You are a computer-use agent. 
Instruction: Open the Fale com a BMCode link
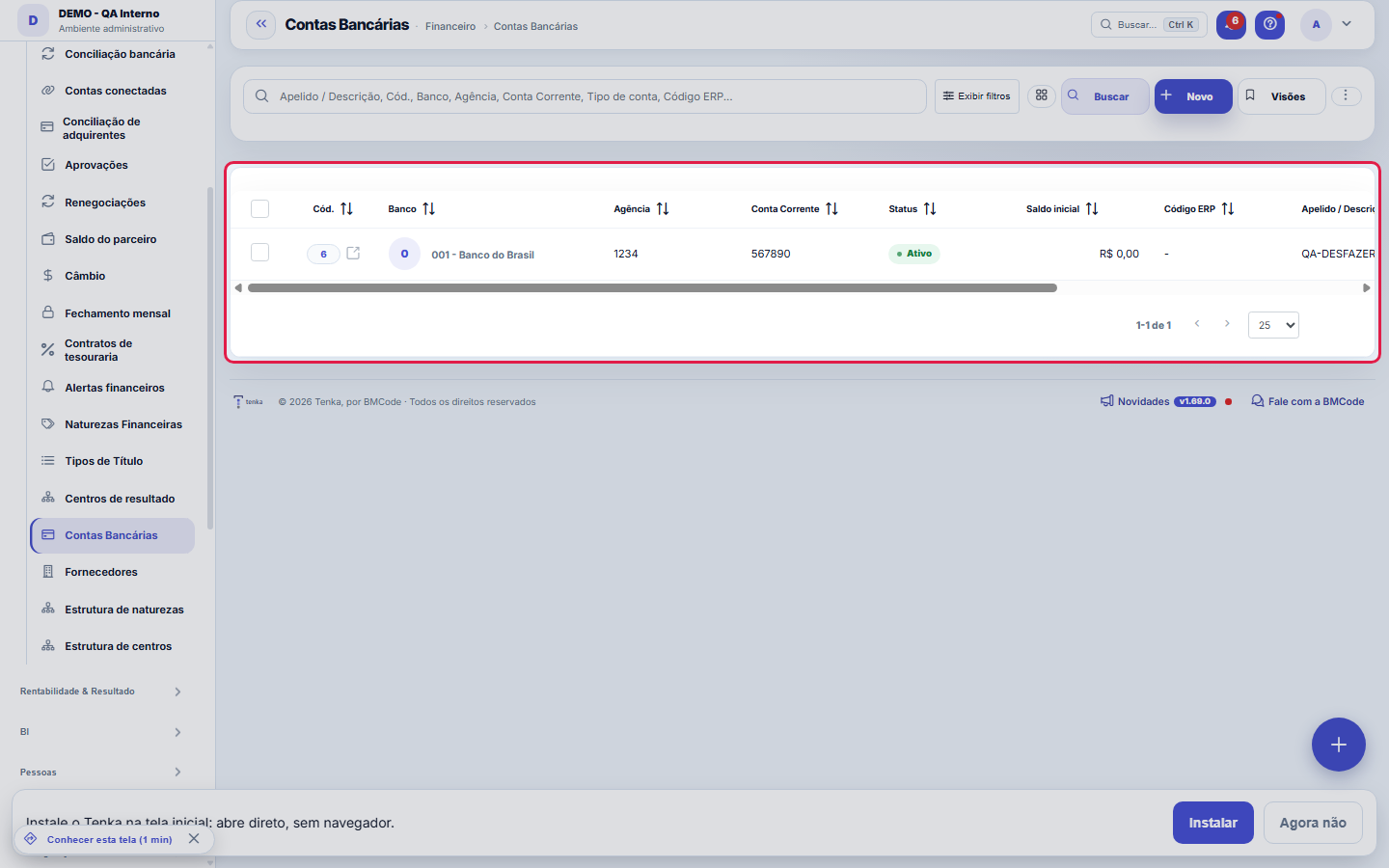pos(1308,401)
